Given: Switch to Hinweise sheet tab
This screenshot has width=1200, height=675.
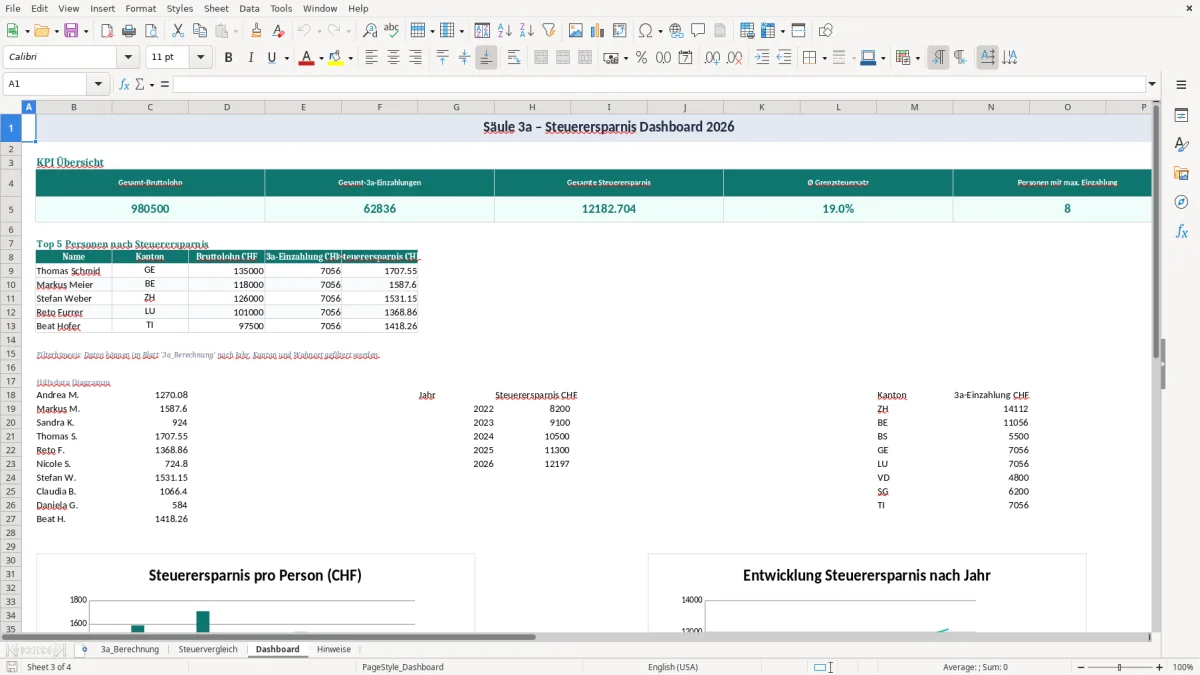Looking at the screenshot, I should tap(334, 649).
